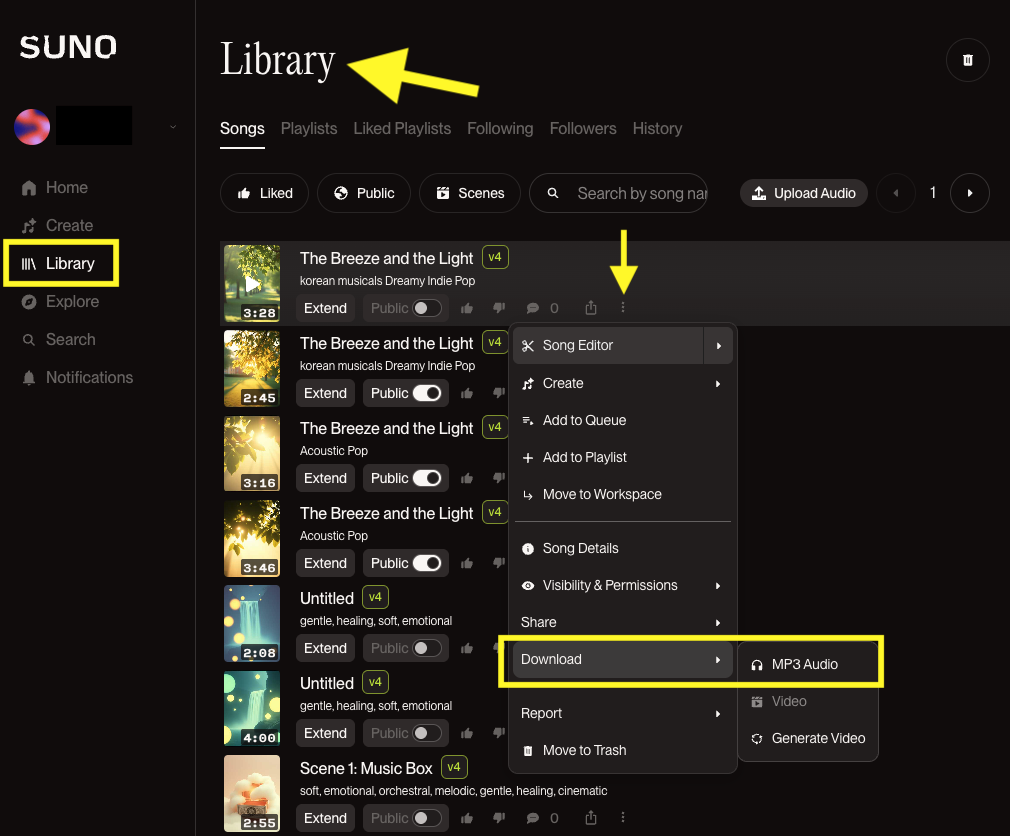This screenshot has height=836, width=1010.
Task: Switch to the Liked Playlists tab
Action: click(402, 129)
